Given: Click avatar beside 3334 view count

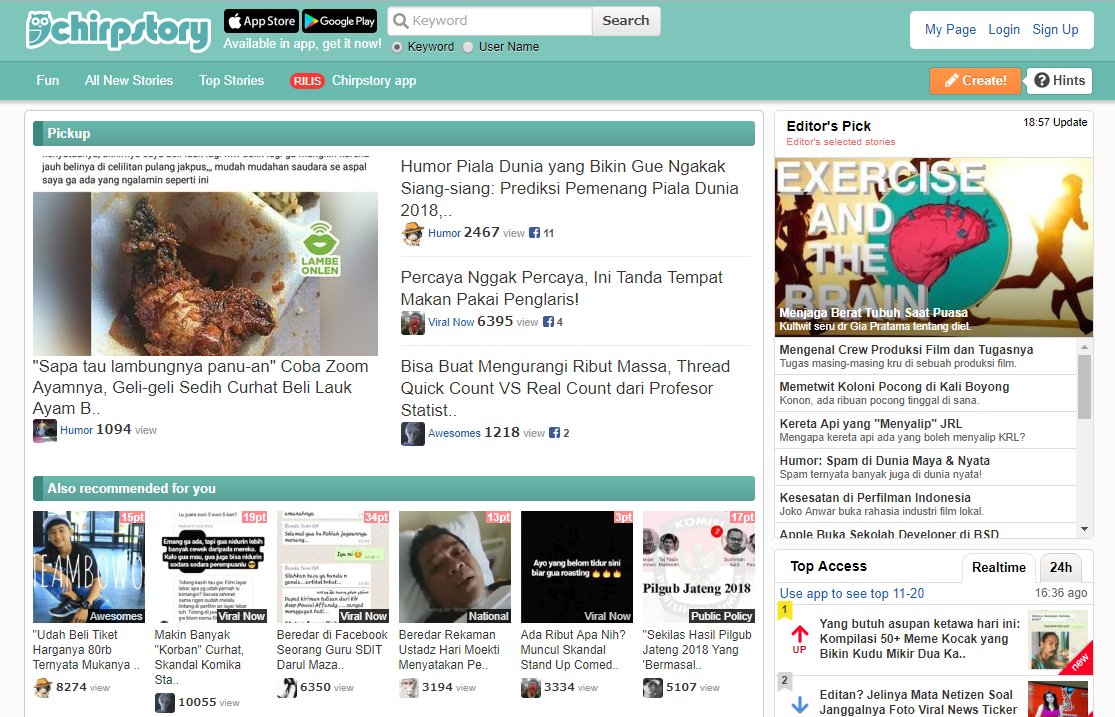Looking at the screenshot, I should [x=530, y=688].
